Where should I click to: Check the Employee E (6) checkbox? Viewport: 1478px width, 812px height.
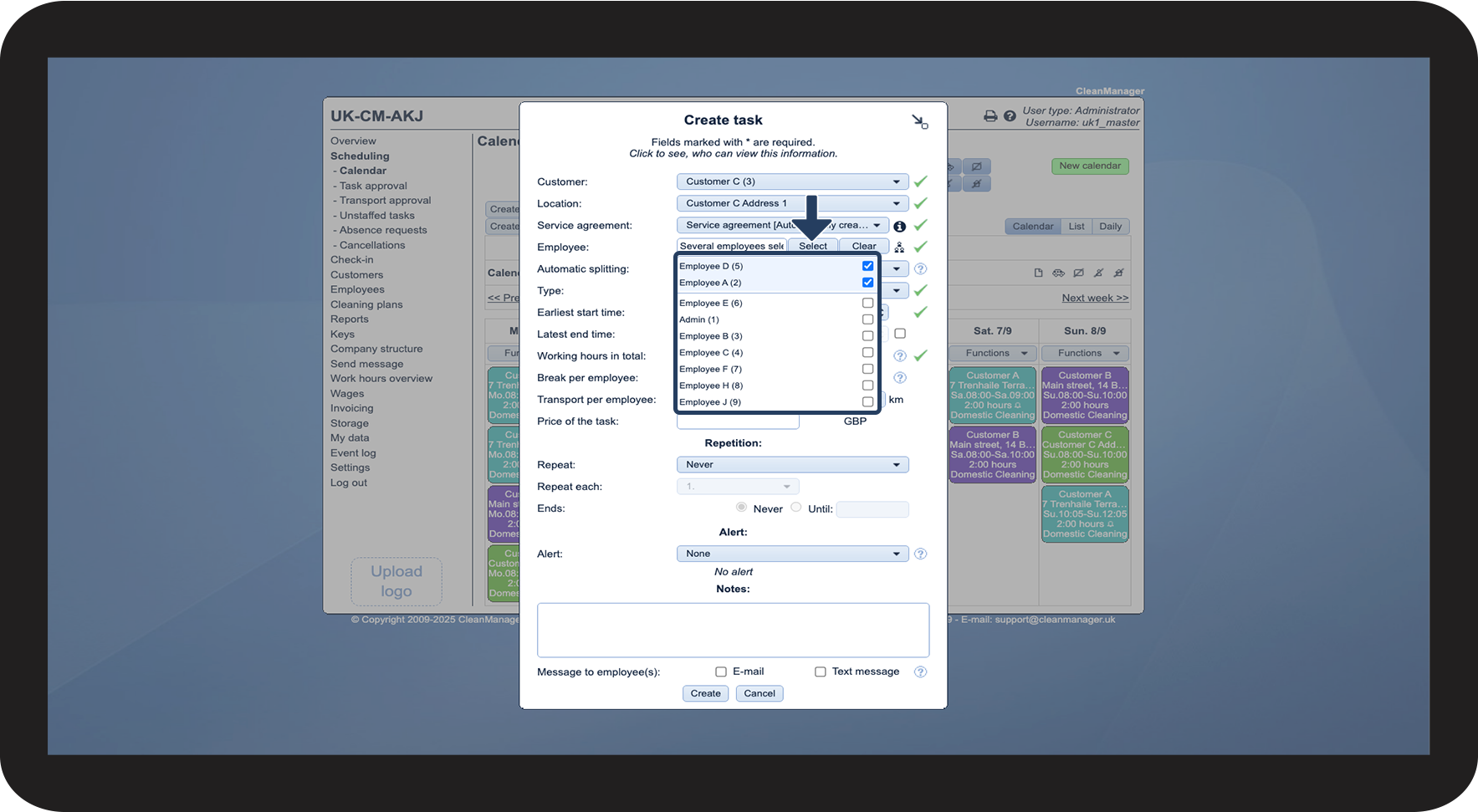pyautogui.click(x=867, y=303)
